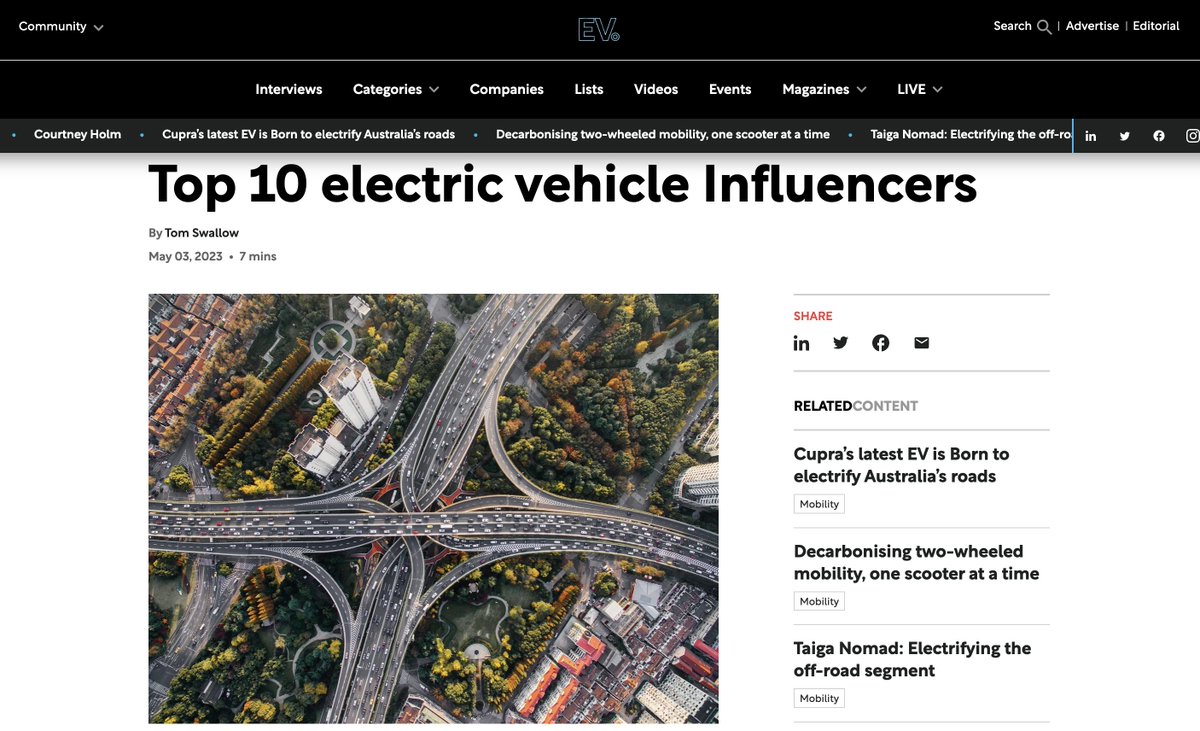Screen dimensions: 1200x731
Task: Click the SHARE label
Action: tap(813, 316)
